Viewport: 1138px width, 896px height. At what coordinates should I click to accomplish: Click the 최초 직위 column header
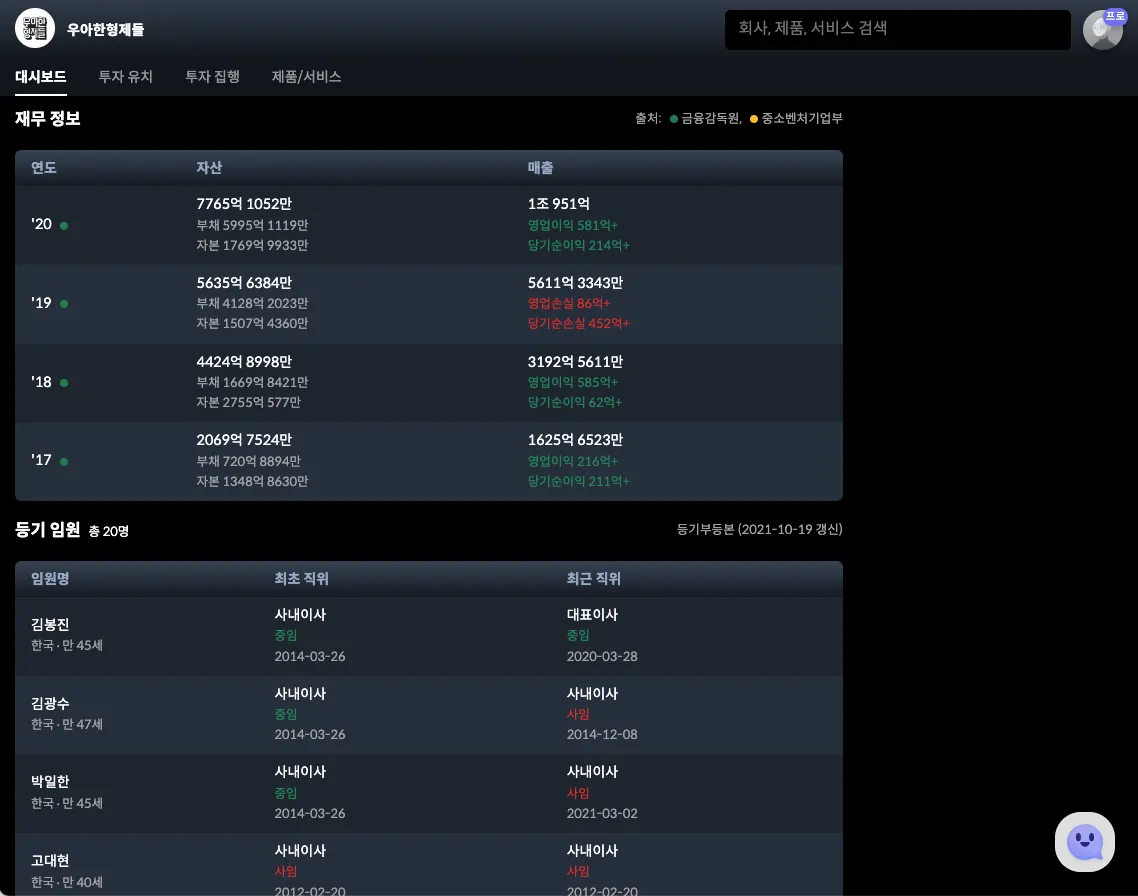tap(301, 578)
